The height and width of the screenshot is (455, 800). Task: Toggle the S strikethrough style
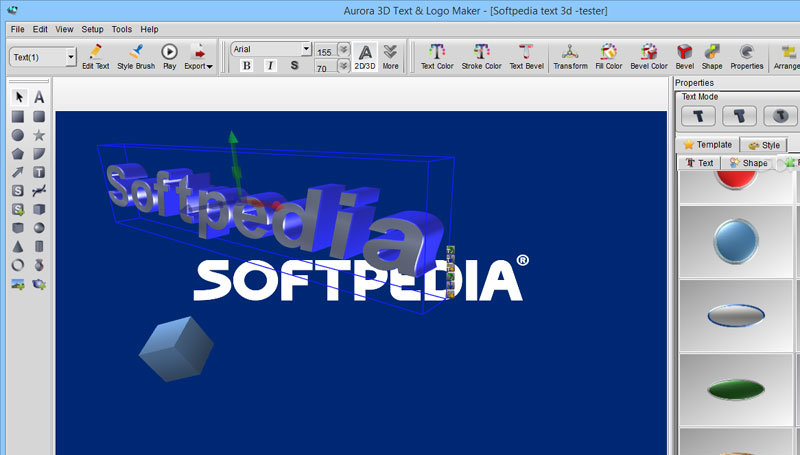tap(294, 65)
